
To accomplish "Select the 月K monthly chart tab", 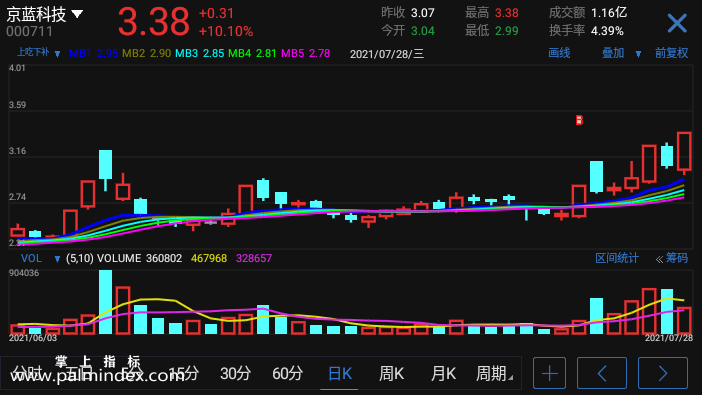I will [x=443, y=373].
